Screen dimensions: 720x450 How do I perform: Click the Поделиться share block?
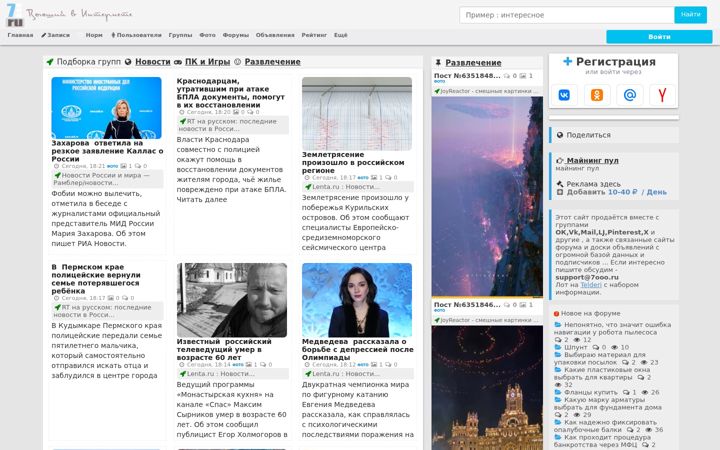coord(614,135)
